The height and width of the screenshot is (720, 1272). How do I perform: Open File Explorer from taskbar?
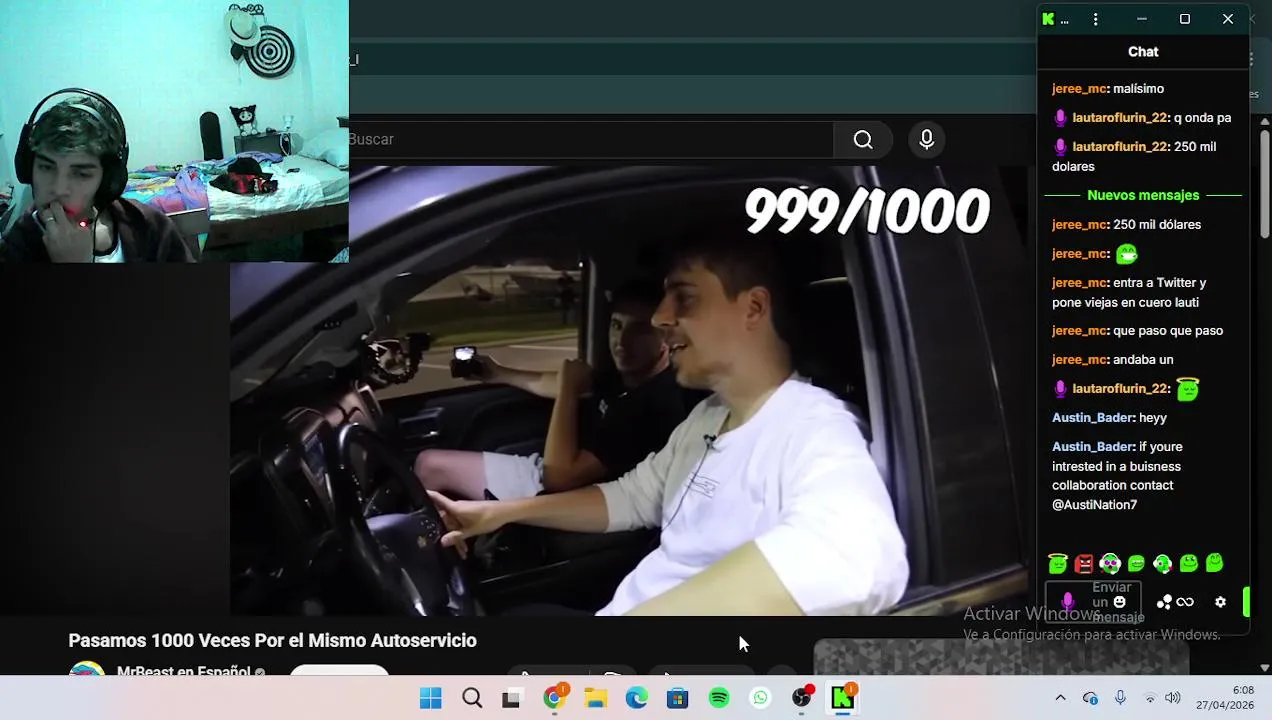(x=596, y=698)
